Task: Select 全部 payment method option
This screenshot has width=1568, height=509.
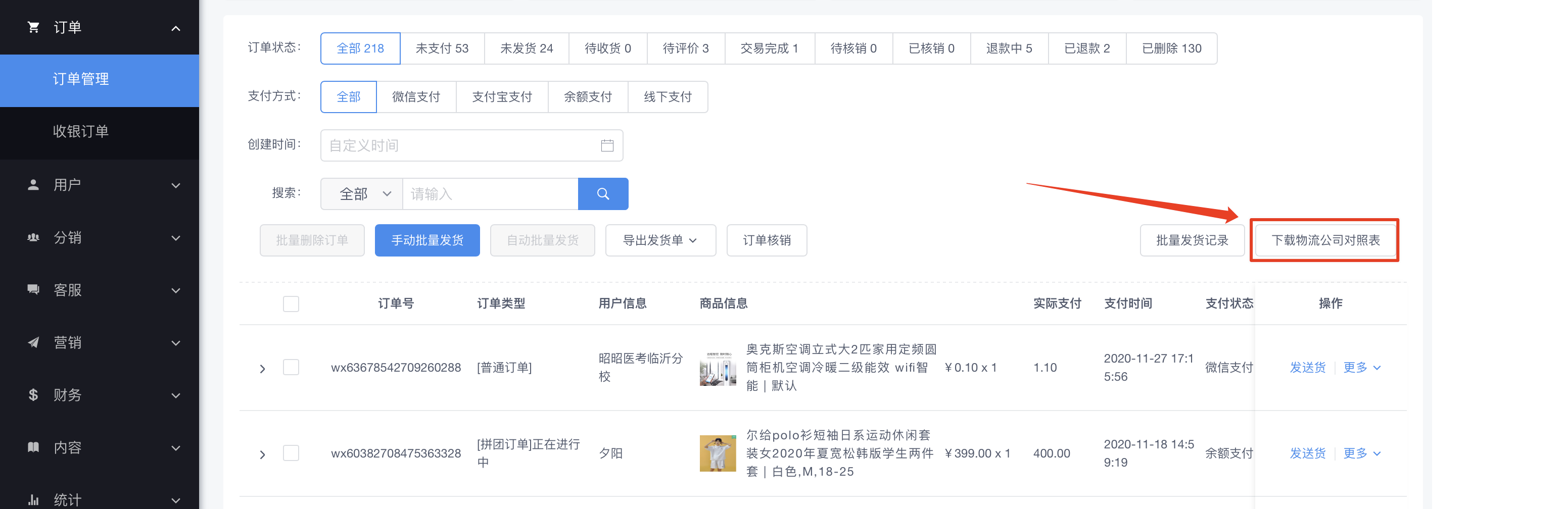Action: (x=349, y=96)
